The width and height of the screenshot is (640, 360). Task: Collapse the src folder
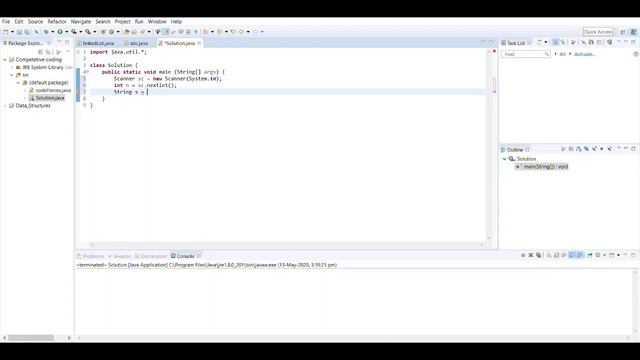[12, 75]
